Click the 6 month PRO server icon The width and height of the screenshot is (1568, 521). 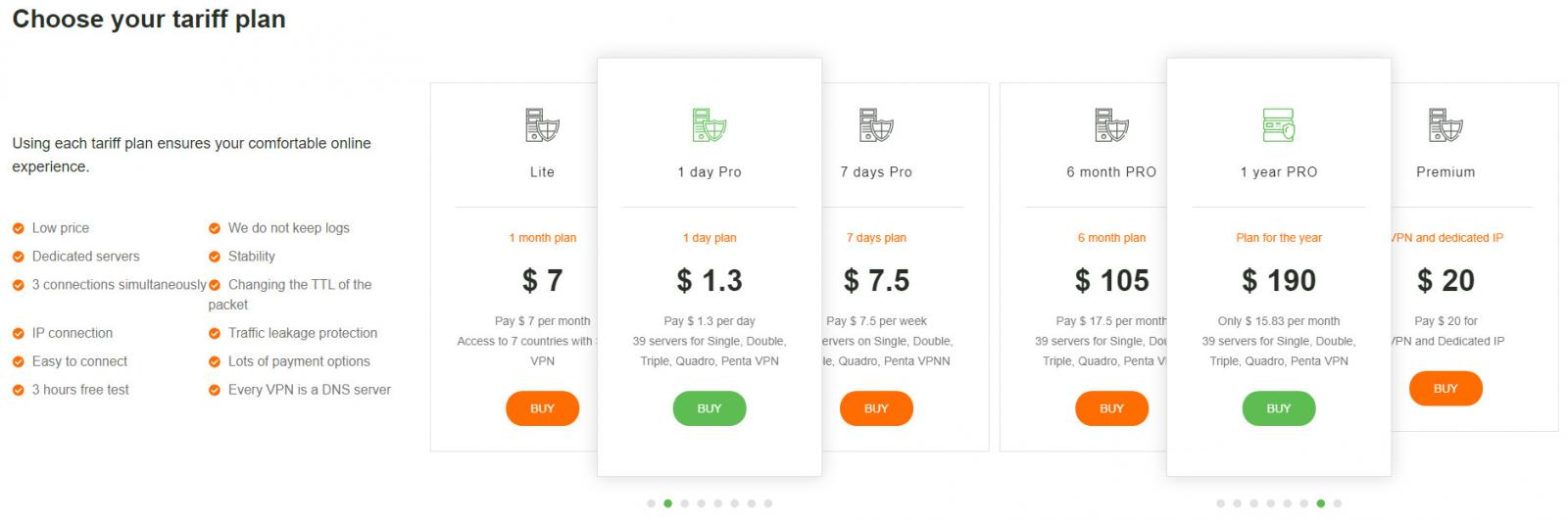coord(1111,125)
